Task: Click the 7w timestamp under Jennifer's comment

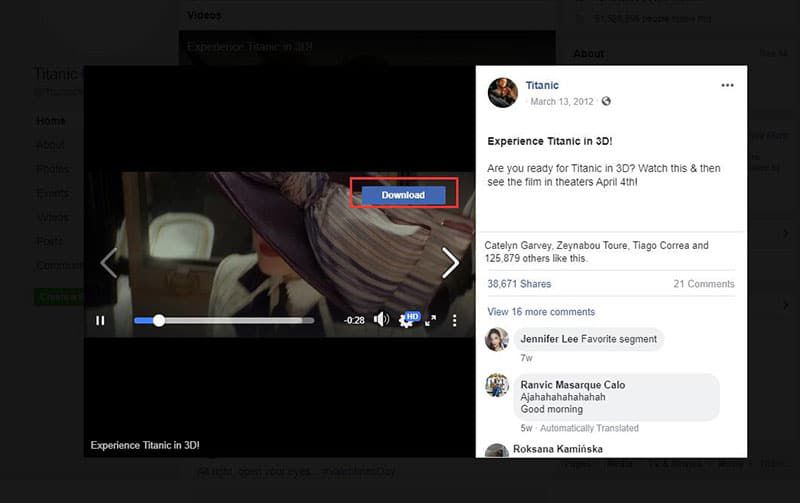Action: (x=526, y=358)
